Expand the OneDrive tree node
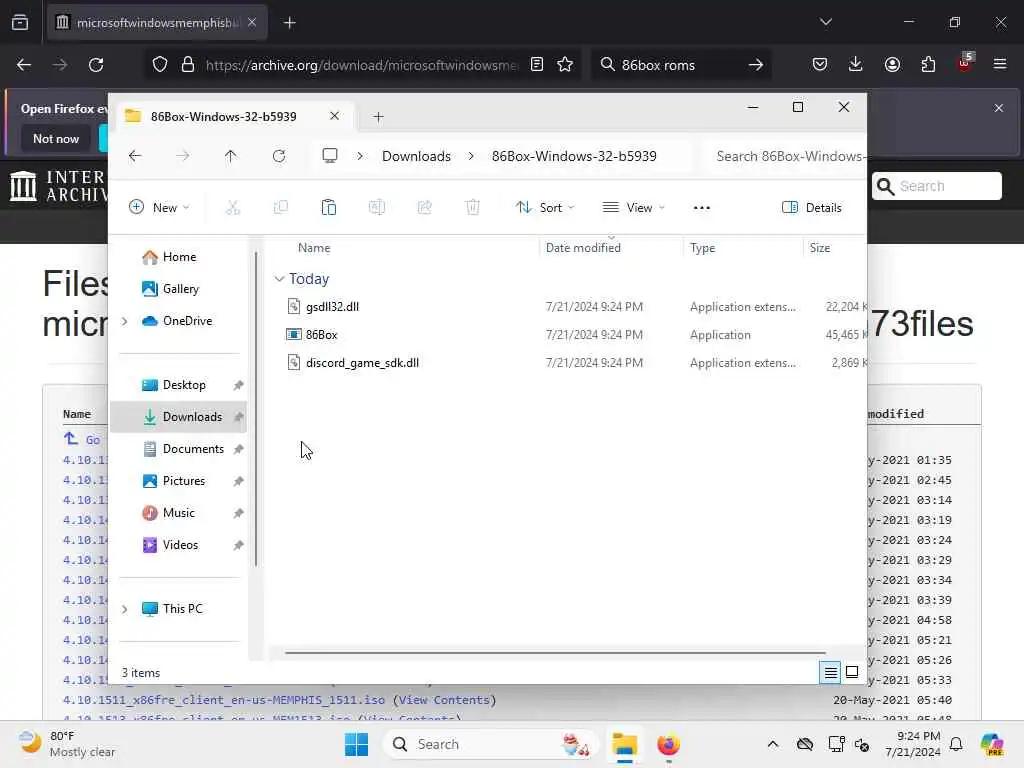This screenshot has width=1024, height=768. click(125, 321)
